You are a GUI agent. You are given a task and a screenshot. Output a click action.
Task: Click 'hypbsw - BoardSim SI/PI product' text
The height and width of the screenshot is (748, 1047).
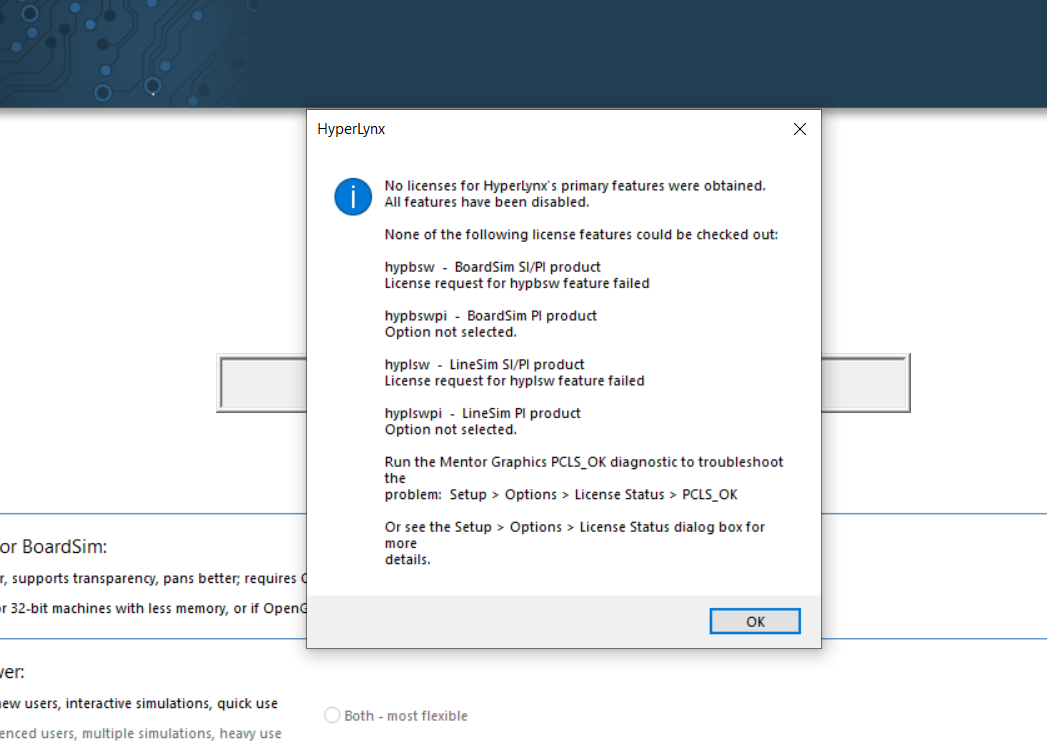[492, 267]
